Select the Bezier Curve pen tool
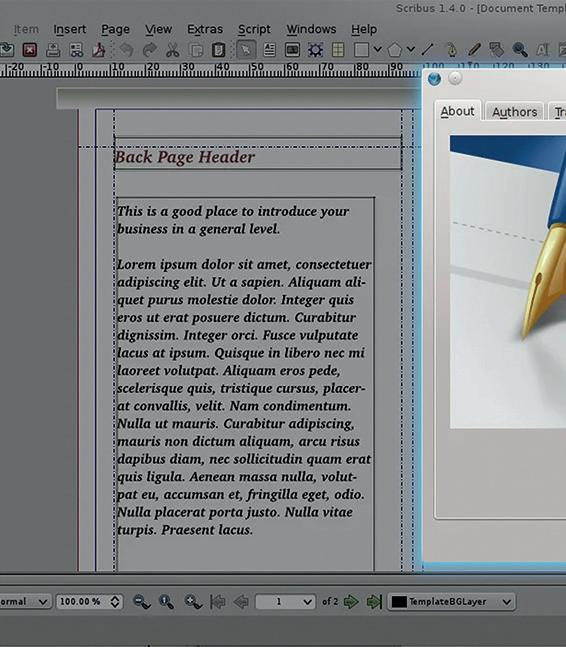This screenshot has height=647, width=566. point(452,50)
